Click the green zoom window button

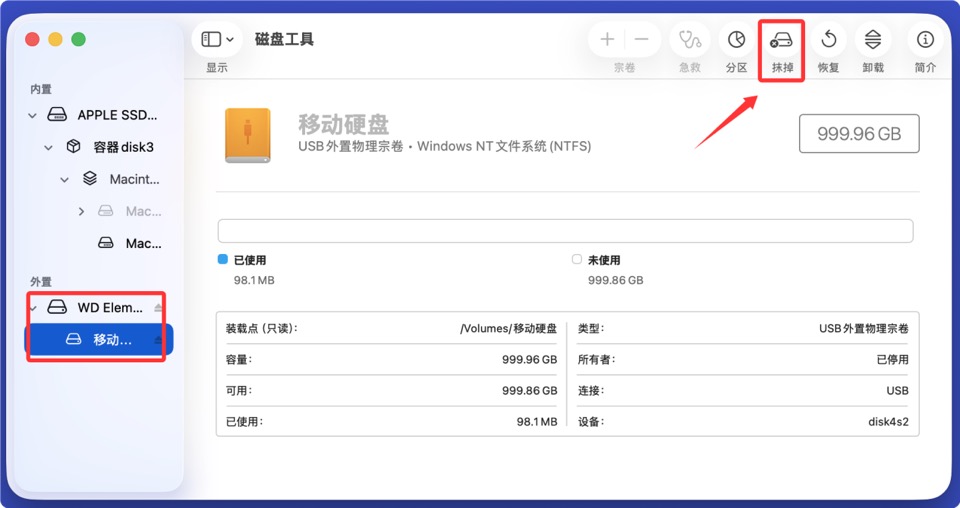[x=78, y=40]
